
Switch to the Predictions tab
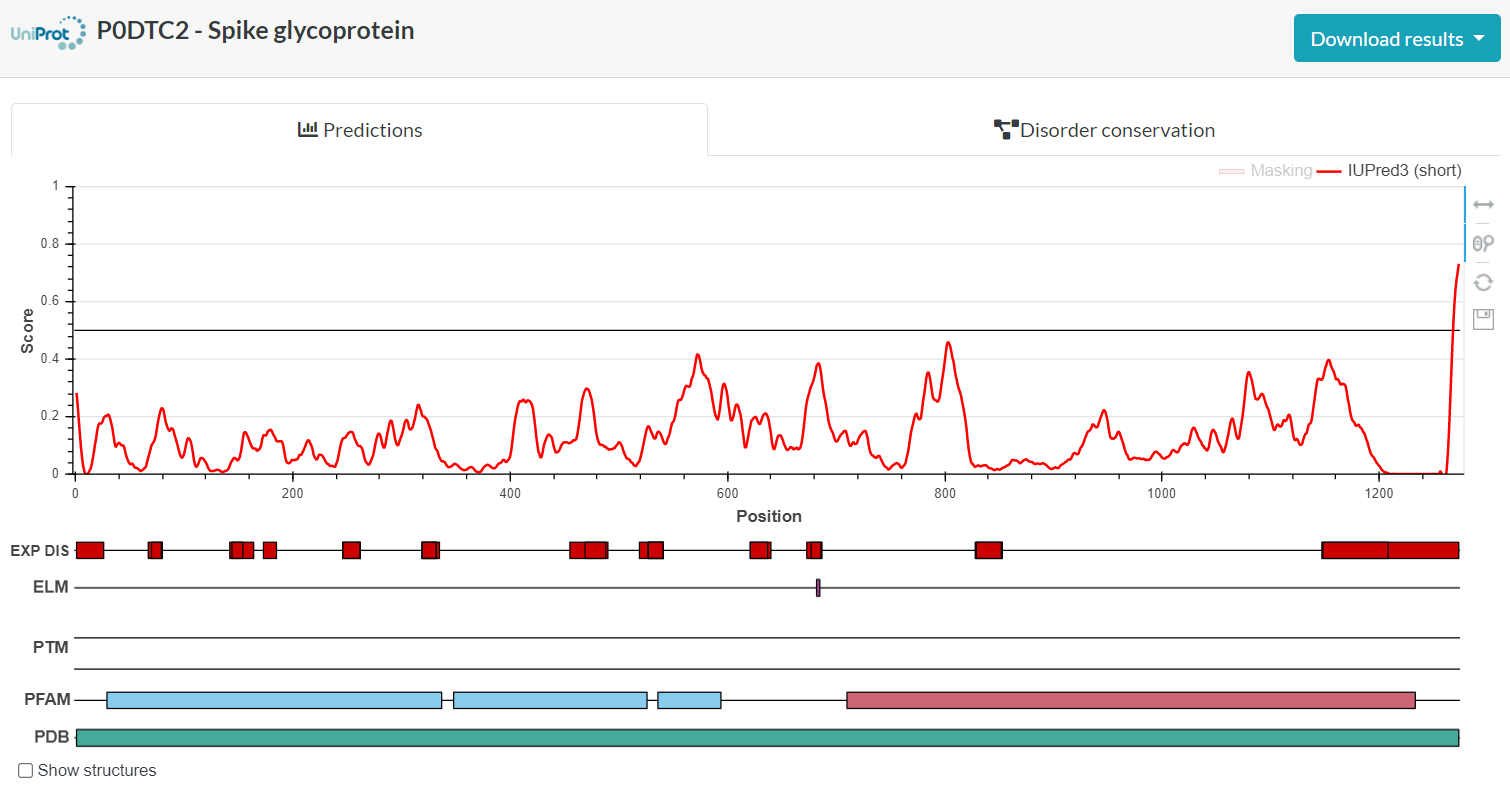(360, 130)
